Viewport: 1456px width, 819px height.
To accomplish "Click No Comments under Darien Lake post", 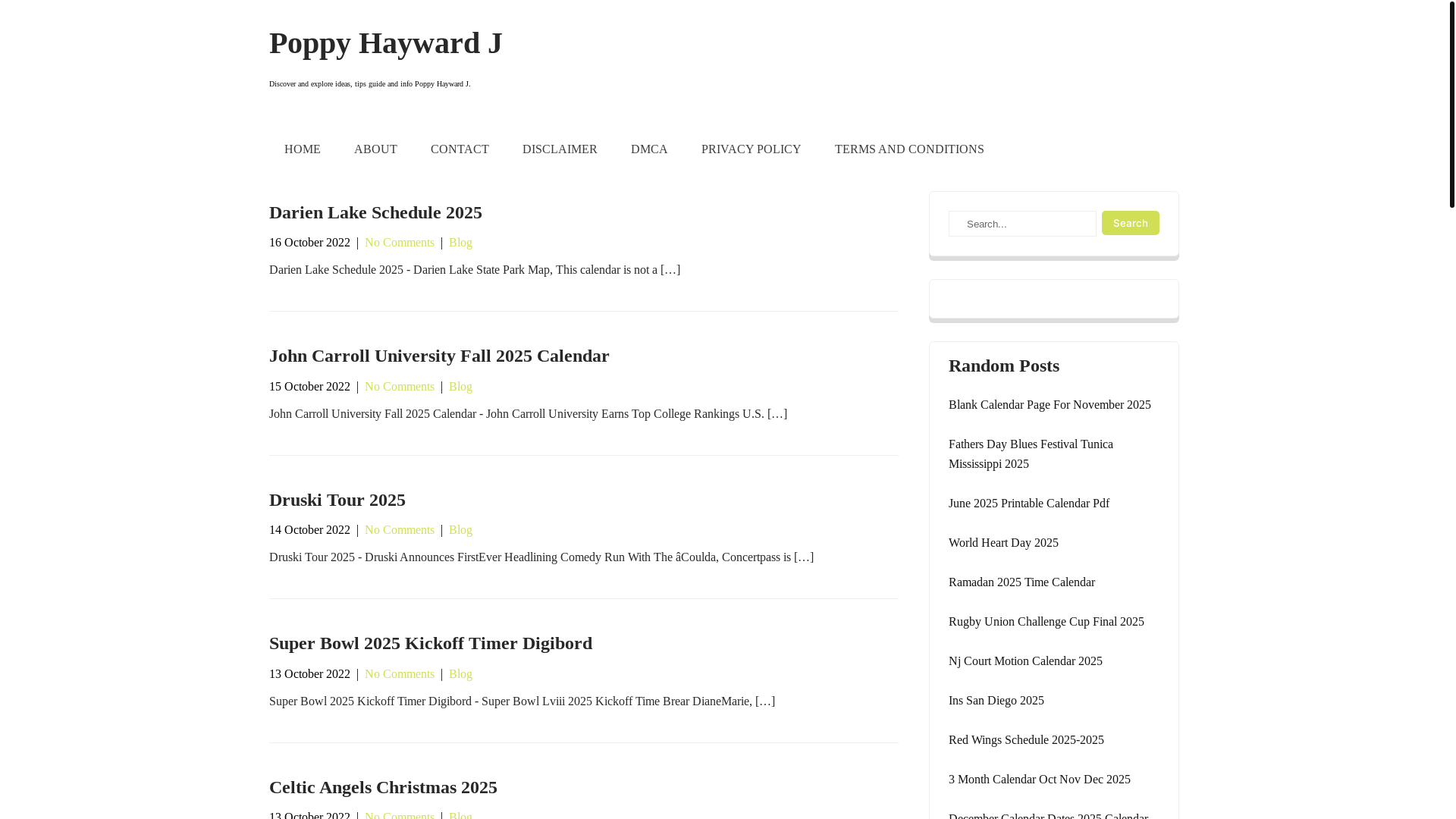I will coord(400,243).
